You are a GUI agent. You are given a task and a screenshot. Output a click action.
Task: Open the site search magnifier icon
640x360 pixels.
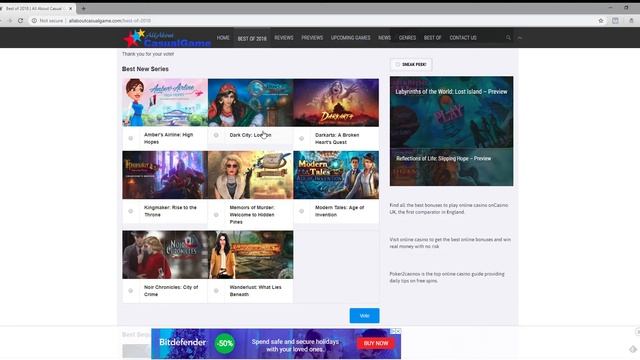point(508,38)
